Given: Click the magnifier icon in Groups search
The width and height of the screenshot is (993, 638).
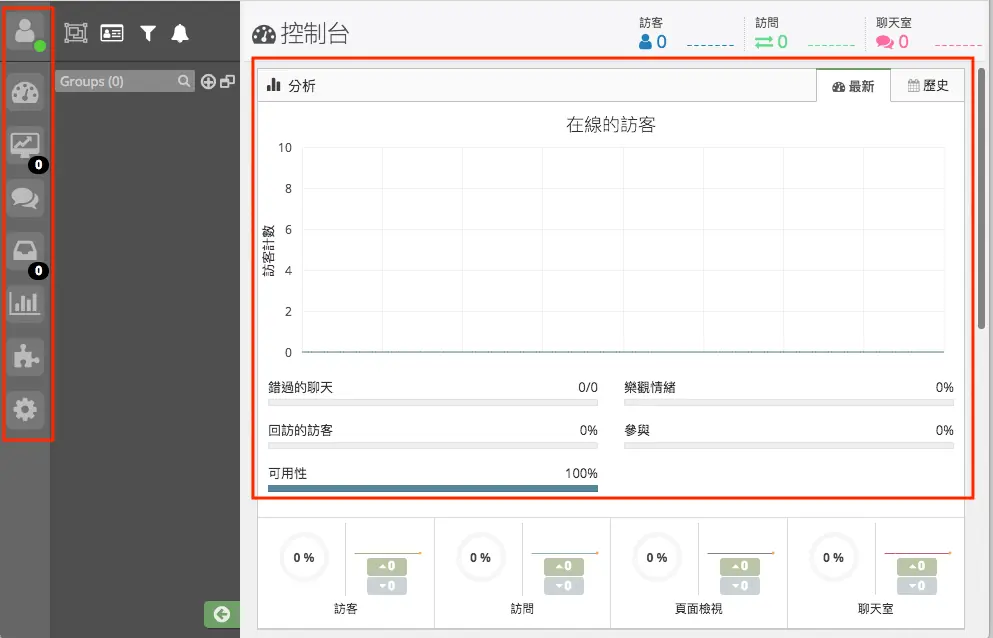Looking at the screenshot, I should [184, 81].
